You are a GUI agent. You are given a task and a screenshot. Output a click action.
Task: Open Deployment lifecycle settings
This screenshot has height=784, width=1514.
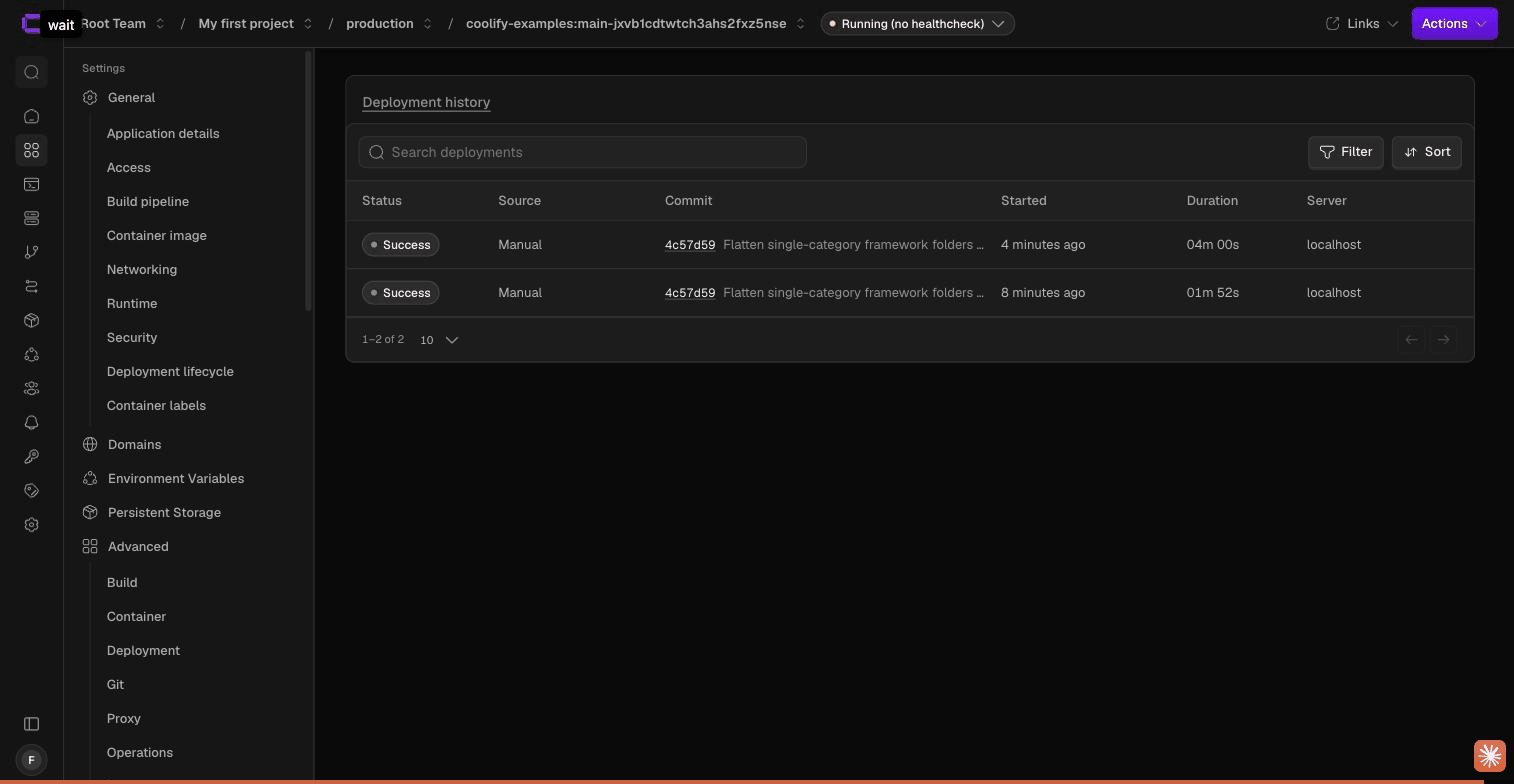tap(170, 371)
